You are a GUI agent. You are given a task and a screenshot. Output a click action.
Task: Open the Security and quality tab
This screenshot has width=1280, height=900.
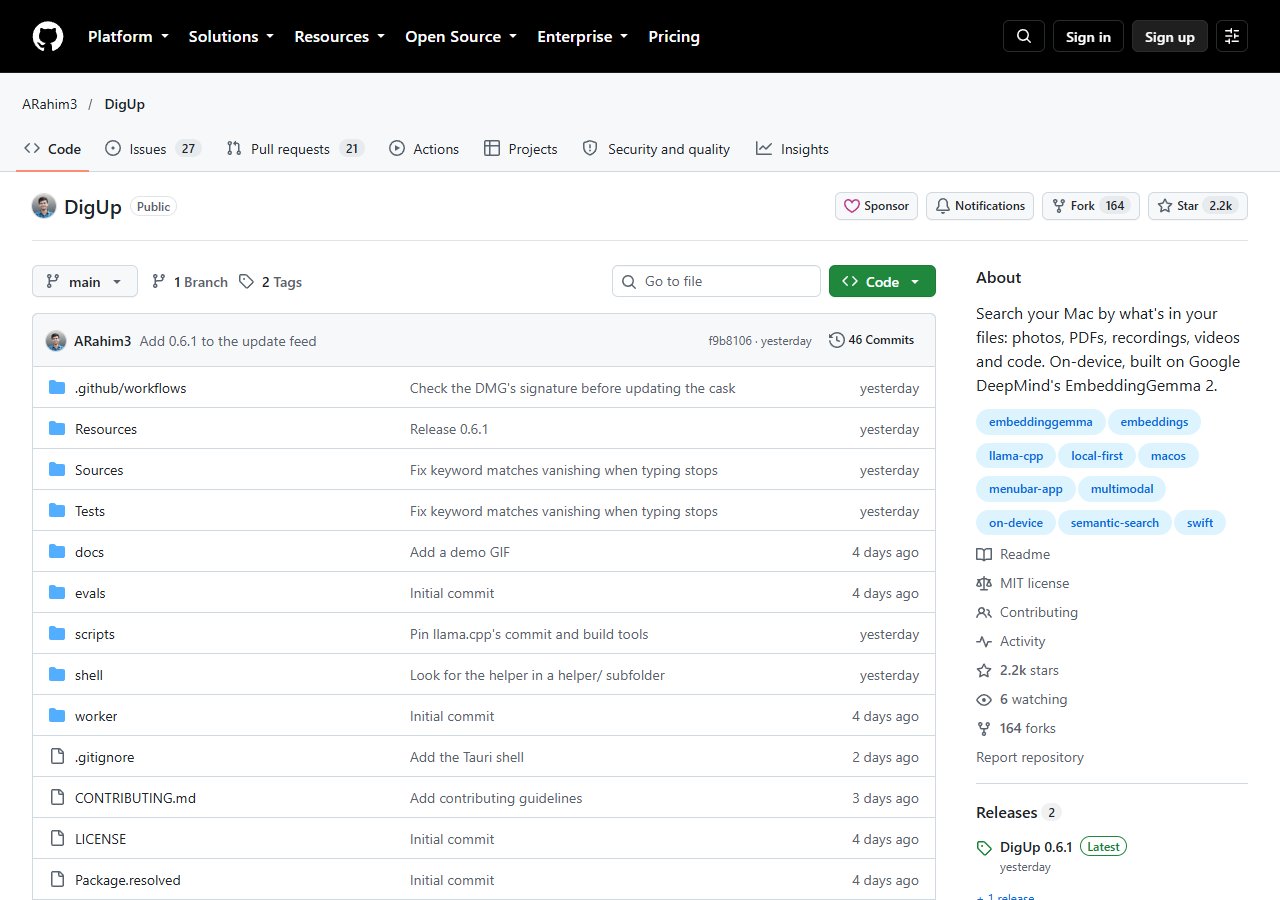pyautogui.click(x=656, y=149)
